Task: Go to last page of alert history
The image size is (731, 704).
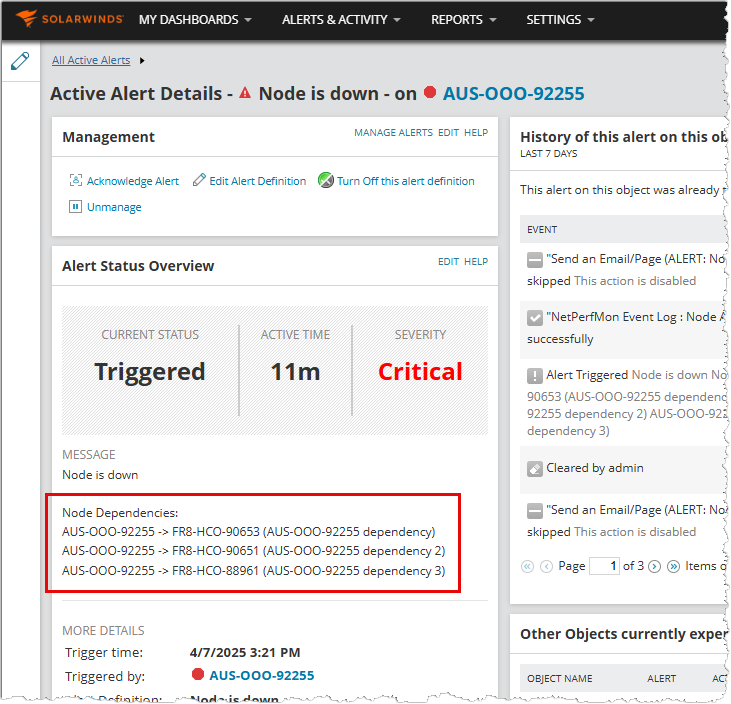Action: click(x=673, y=566)
